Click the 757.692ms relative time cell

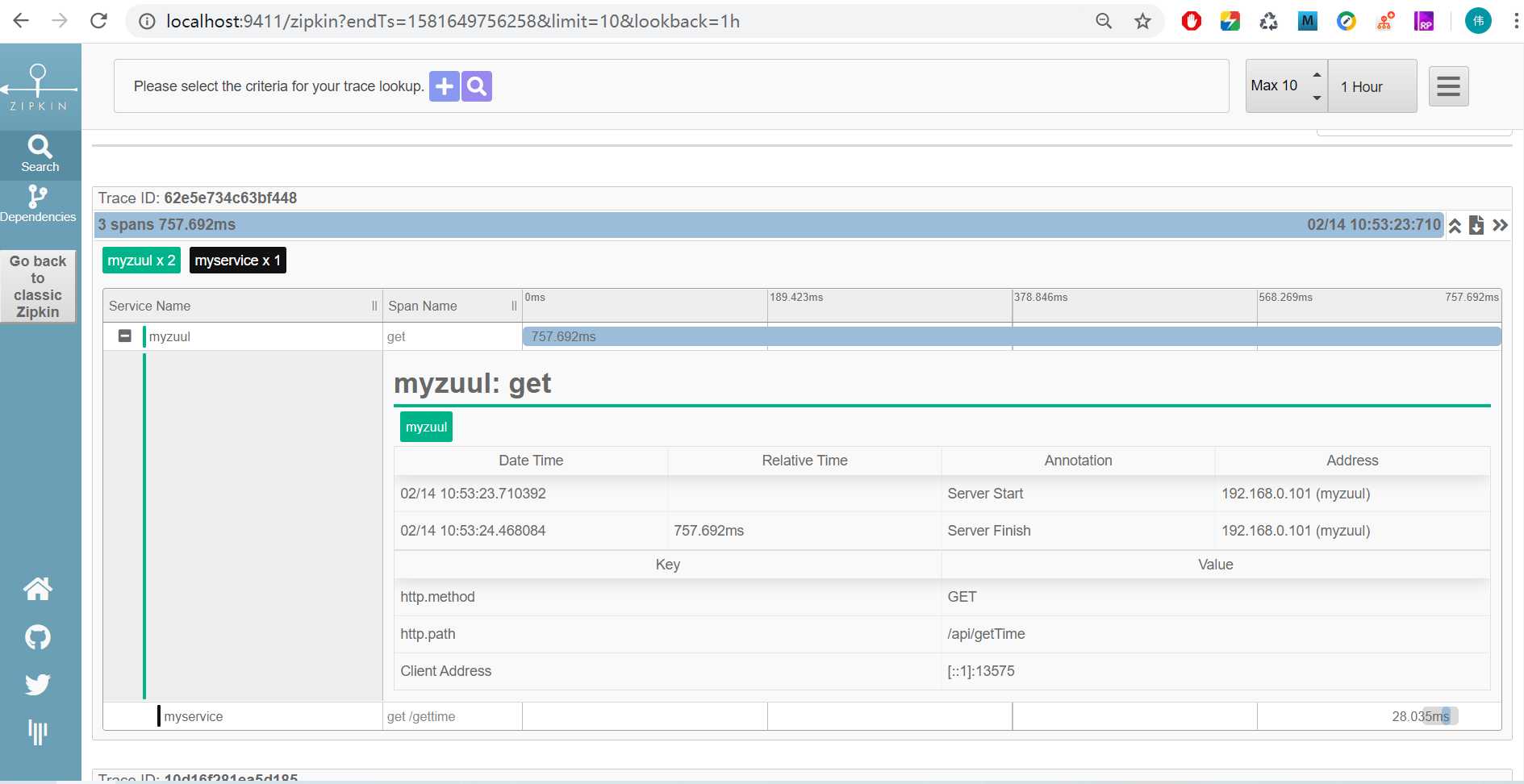(804, 531)
